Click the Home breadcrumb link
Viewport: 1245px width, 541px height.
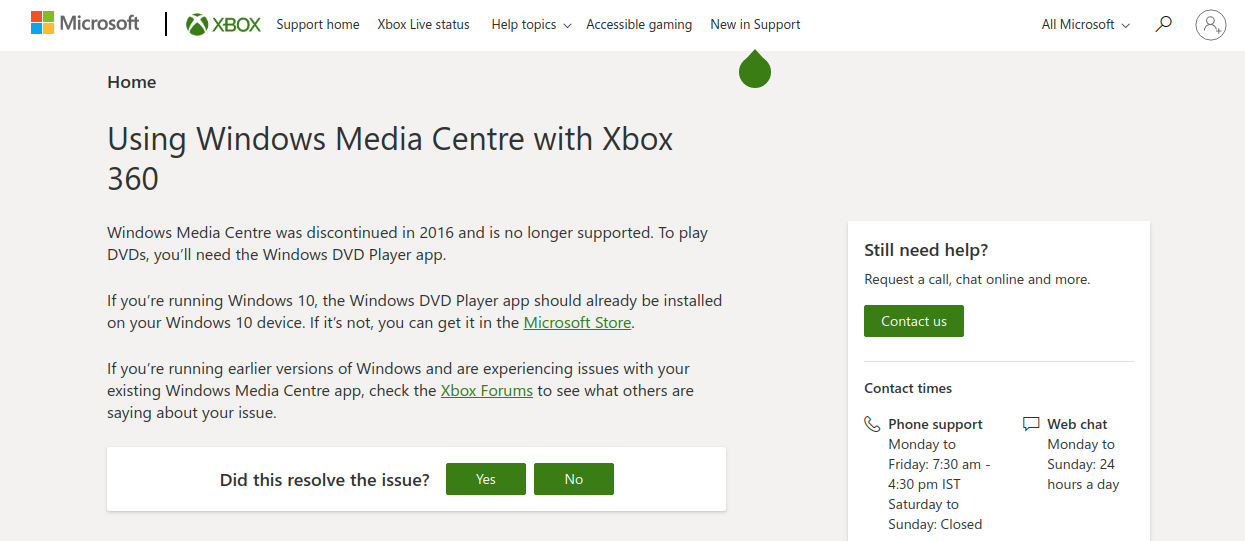tap(132, 82)
